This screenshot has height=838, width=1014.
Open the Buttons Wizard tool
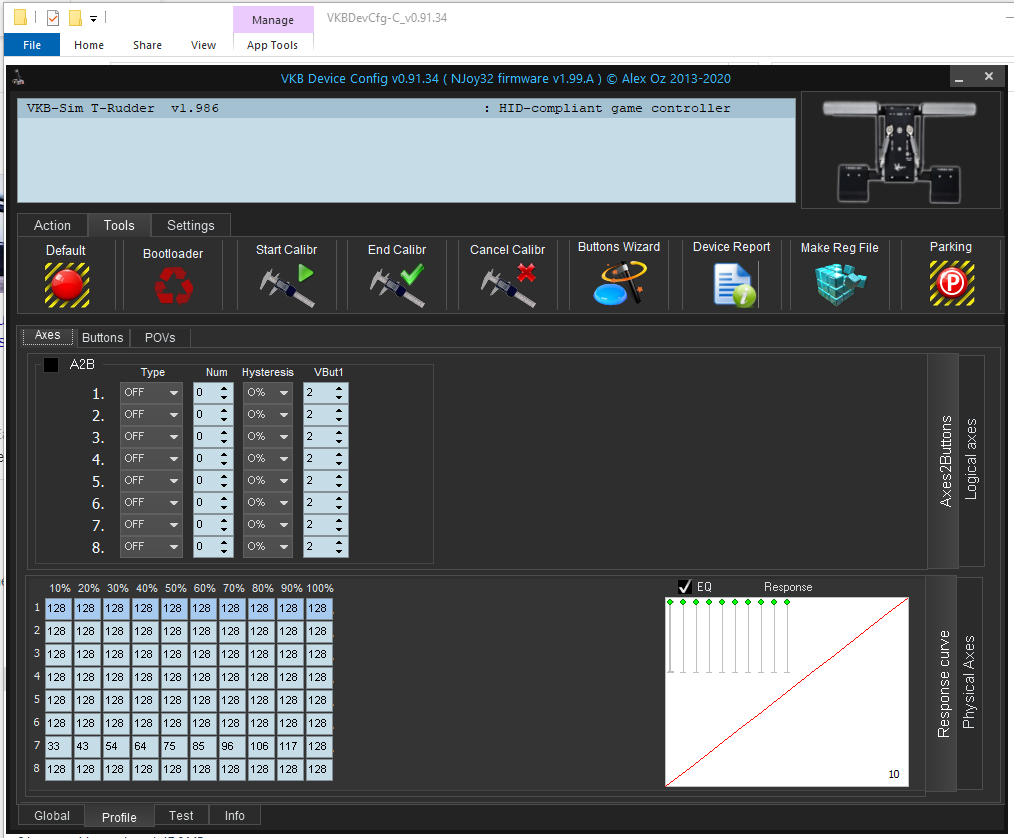pyautogui.click(x=619, y=282)
